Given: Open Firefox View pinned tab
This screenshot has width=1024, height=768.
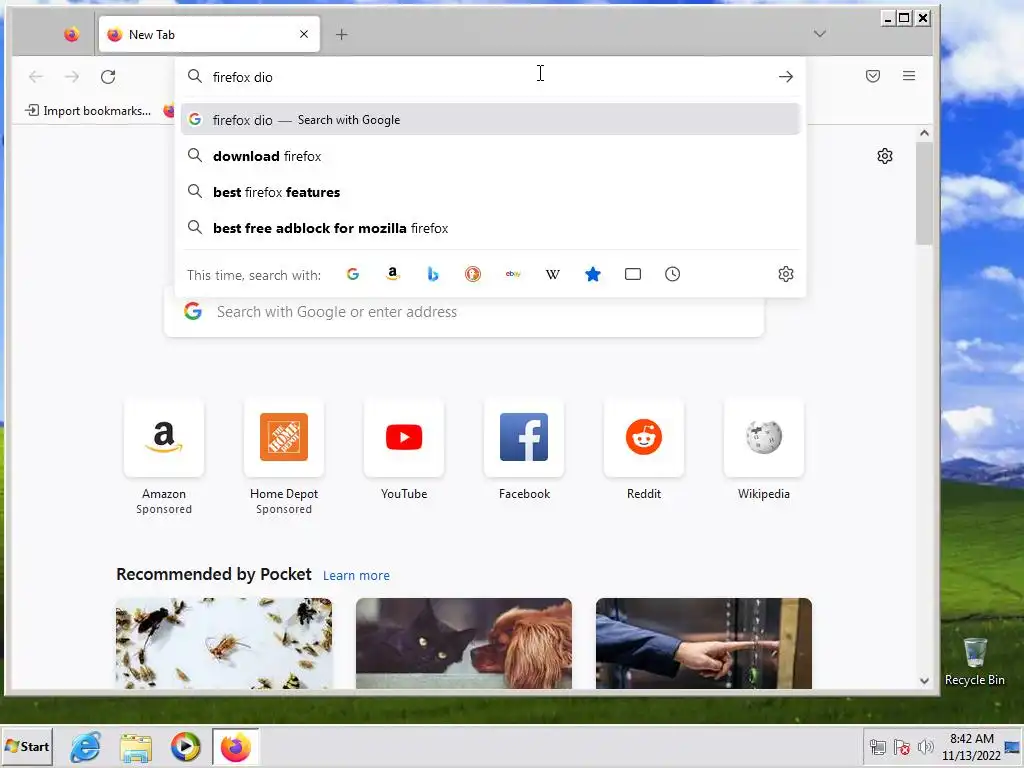Looking at the screenshot, I should pos(71,34).
